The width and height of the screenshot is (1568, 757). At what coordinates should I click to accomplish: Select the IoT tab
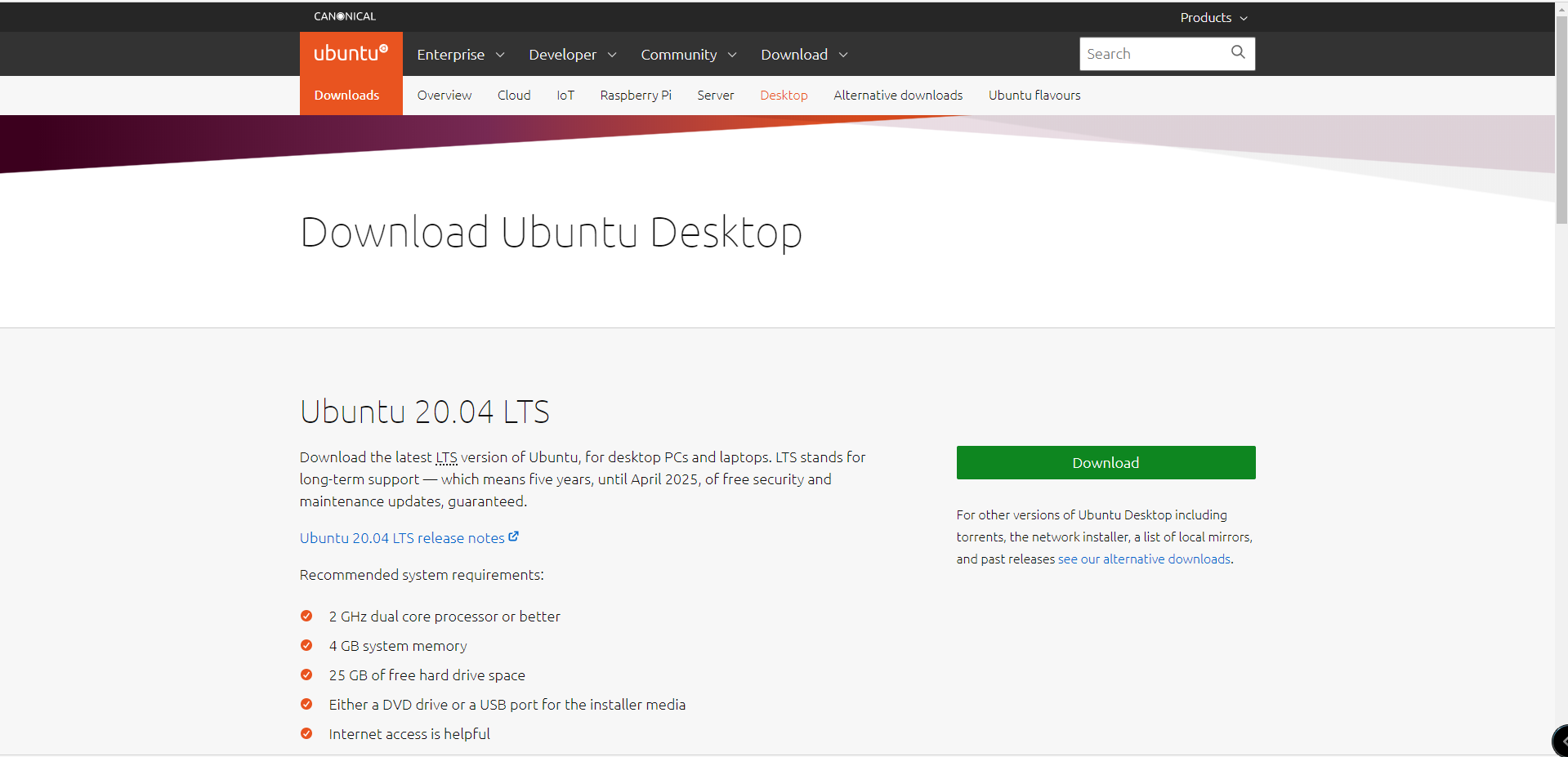565,95
